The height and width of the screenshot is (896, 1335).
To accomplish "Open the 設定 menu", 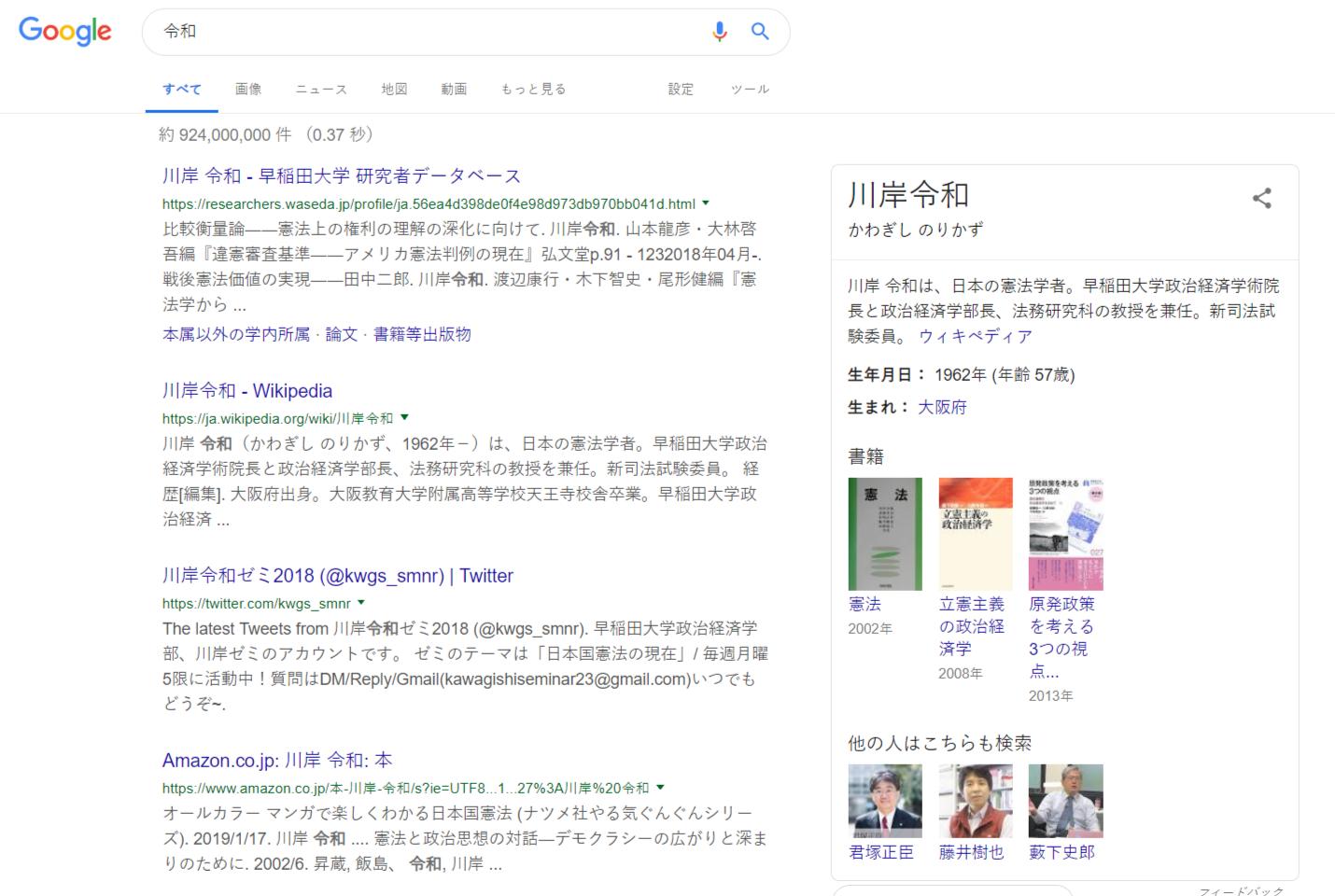I will pos(681,89).
